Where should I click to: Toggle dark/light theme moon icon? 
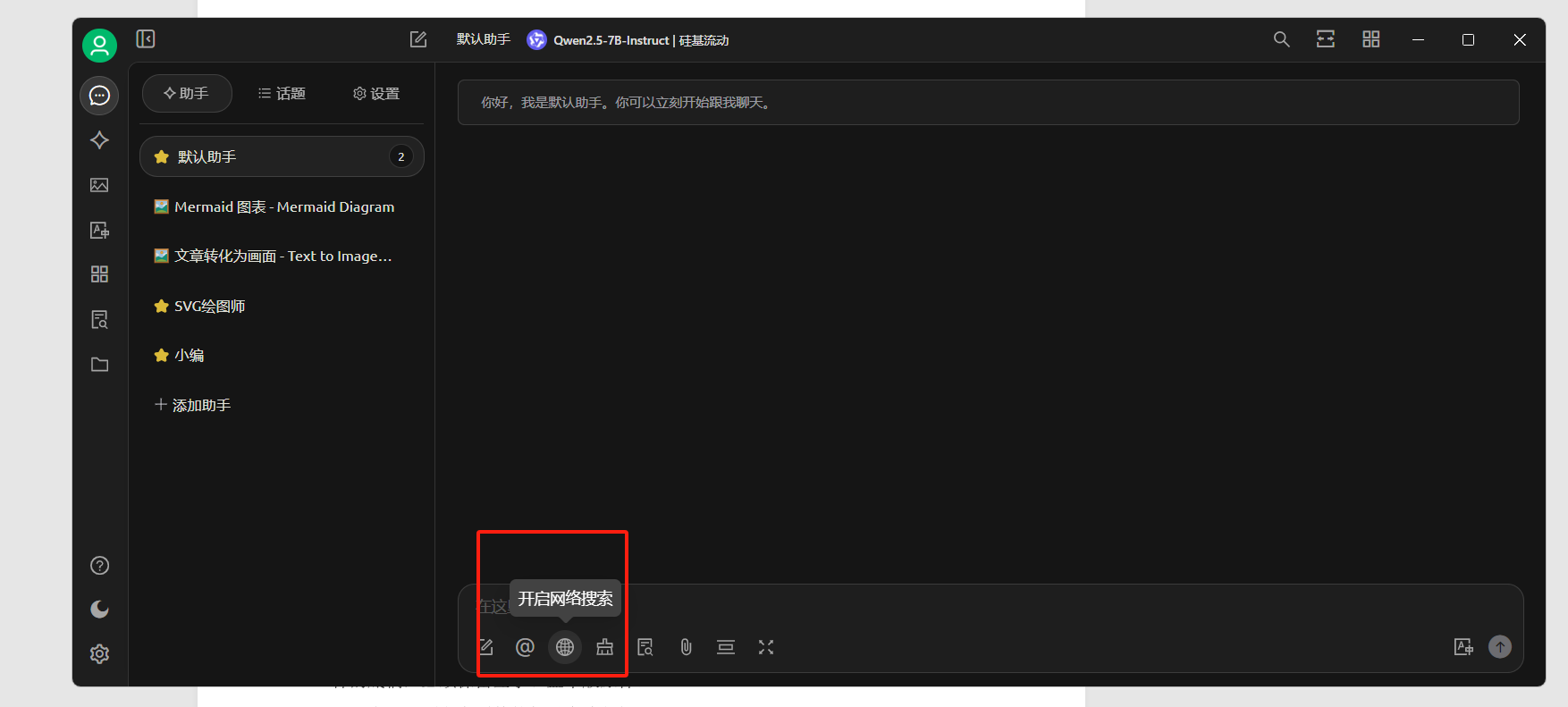click(99, 609)
